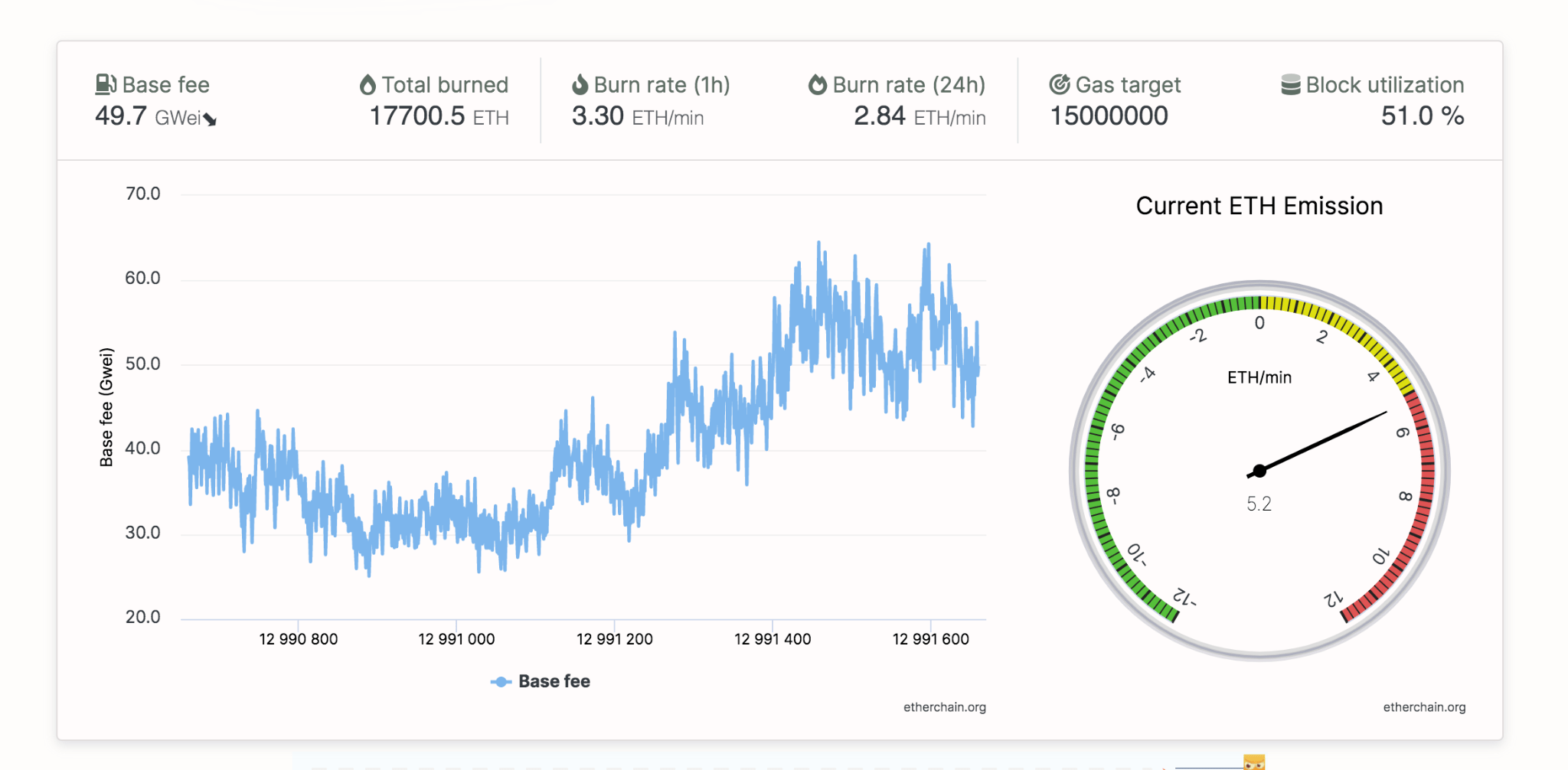Click the gauge needle center pivot
This screenshot has width=1568, height=770.
[1259, 471]
